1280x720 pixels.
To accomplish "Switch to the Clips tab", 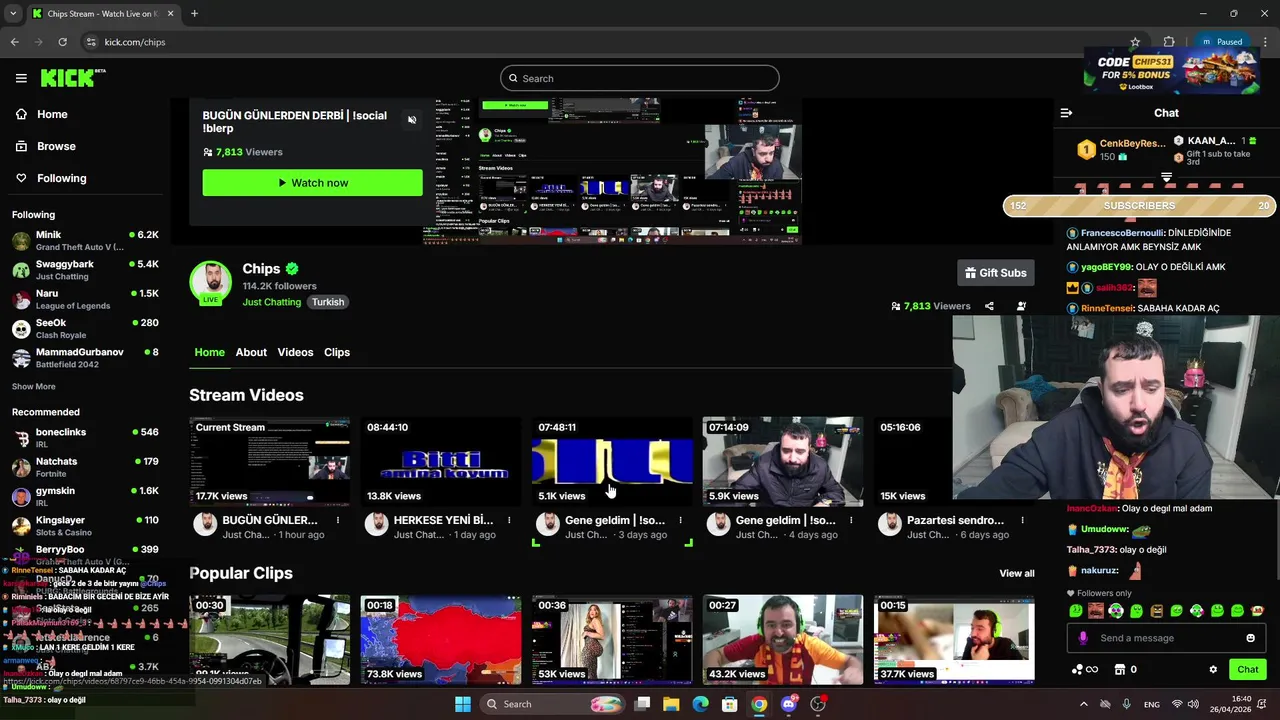I will (x=337, y=352).
